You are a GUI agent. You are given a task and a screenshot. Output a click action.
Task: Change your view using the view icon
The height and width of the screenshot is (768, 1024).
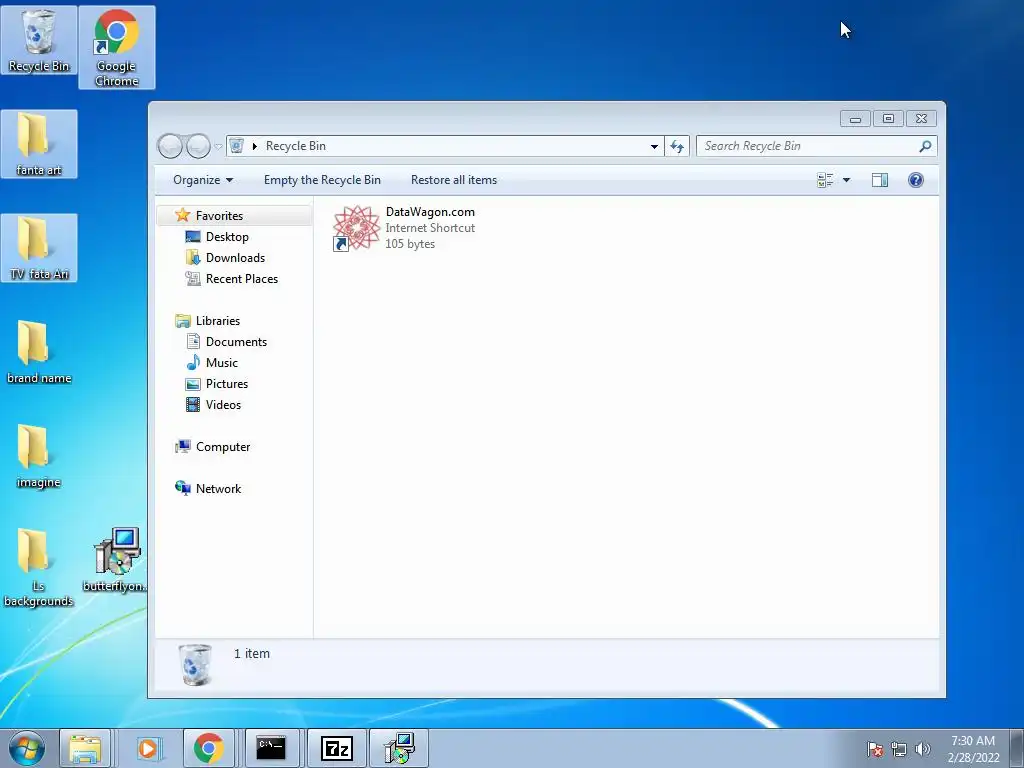point(825,180)
